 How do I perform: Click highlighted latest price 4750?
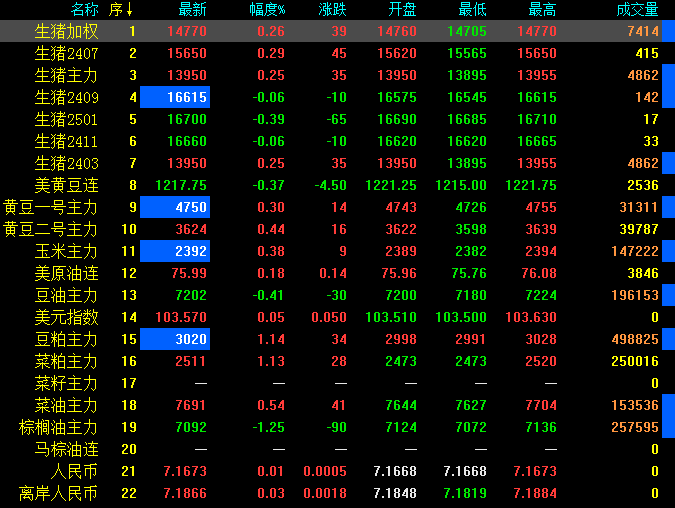[175, 207]
